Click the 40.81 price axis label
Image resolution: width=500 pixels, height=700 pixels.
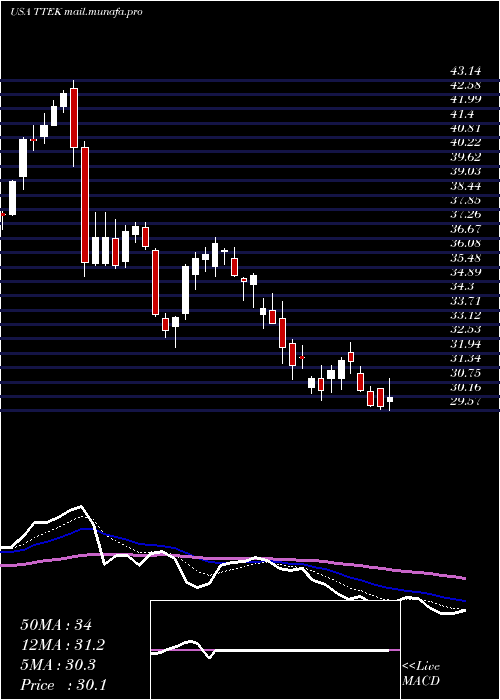[464, 128]
